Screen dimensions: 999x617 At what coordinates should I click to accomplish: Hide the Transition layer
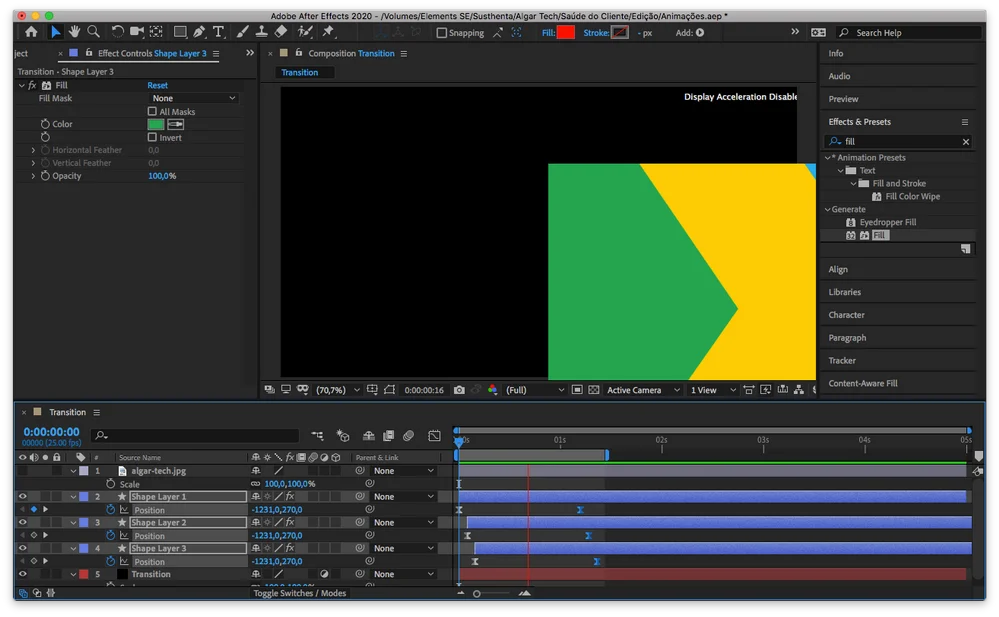[x=23, y=574]
